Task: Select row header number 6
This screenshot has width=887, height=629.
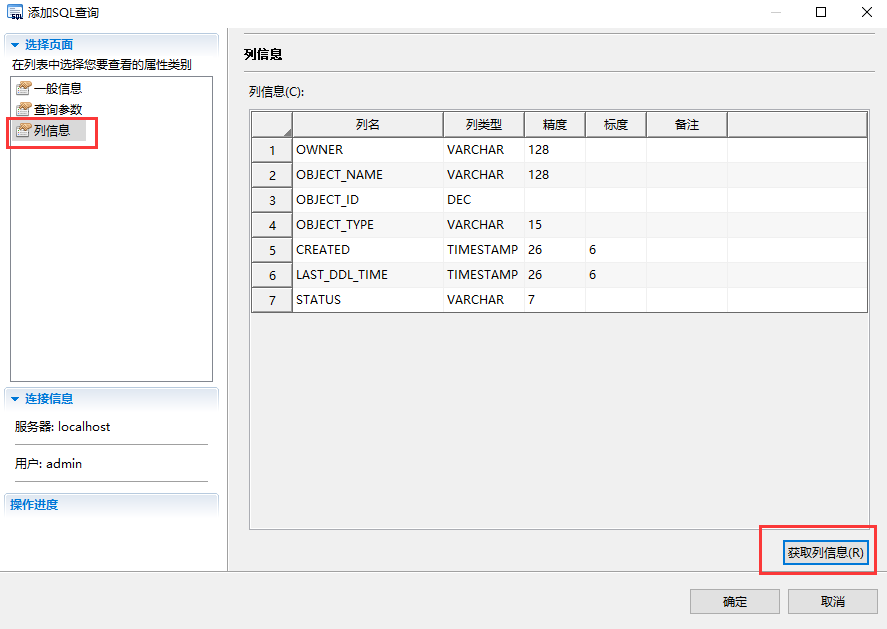Action: [272, 274]
